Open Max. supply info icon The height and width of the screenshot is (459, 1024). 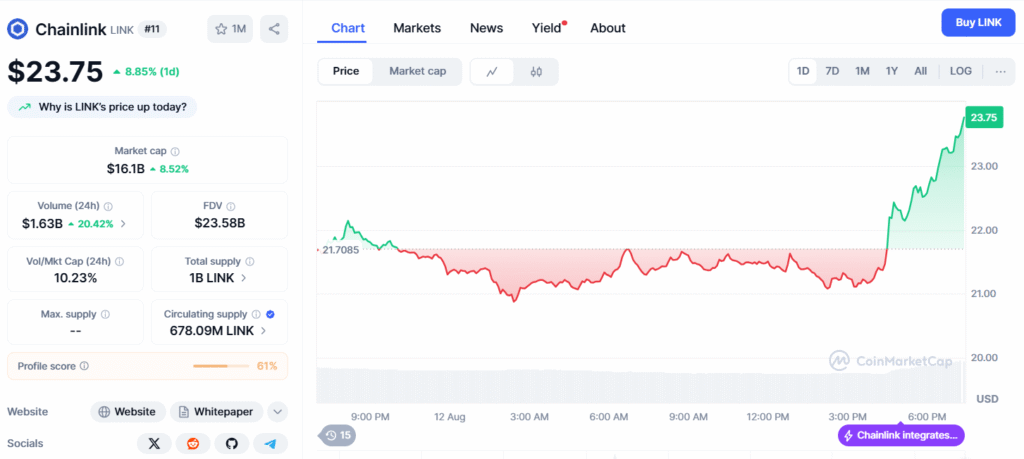click(105, 314)
